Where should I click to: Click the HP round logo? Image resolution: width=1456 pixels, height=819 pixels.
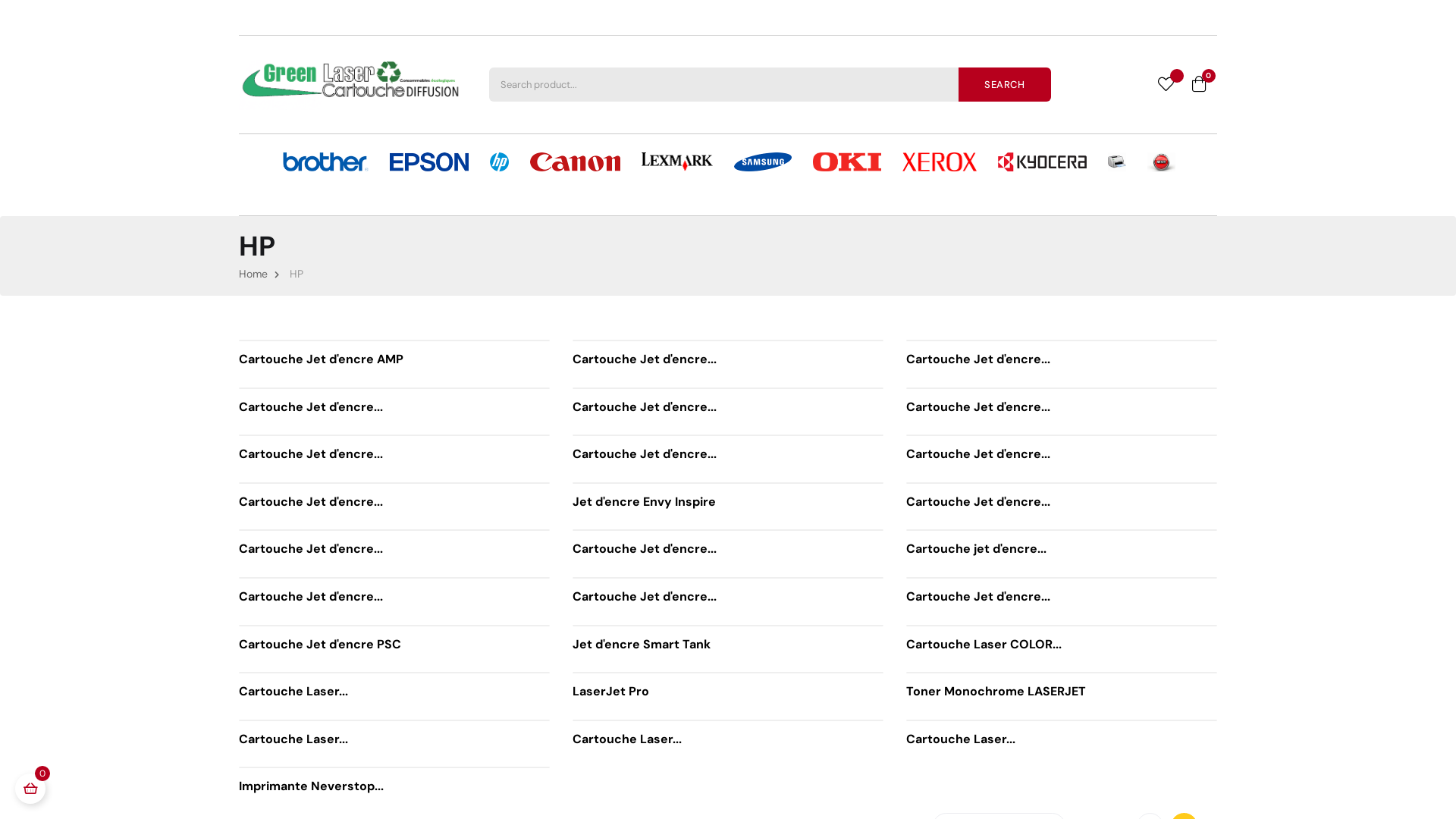pos(499,162)
